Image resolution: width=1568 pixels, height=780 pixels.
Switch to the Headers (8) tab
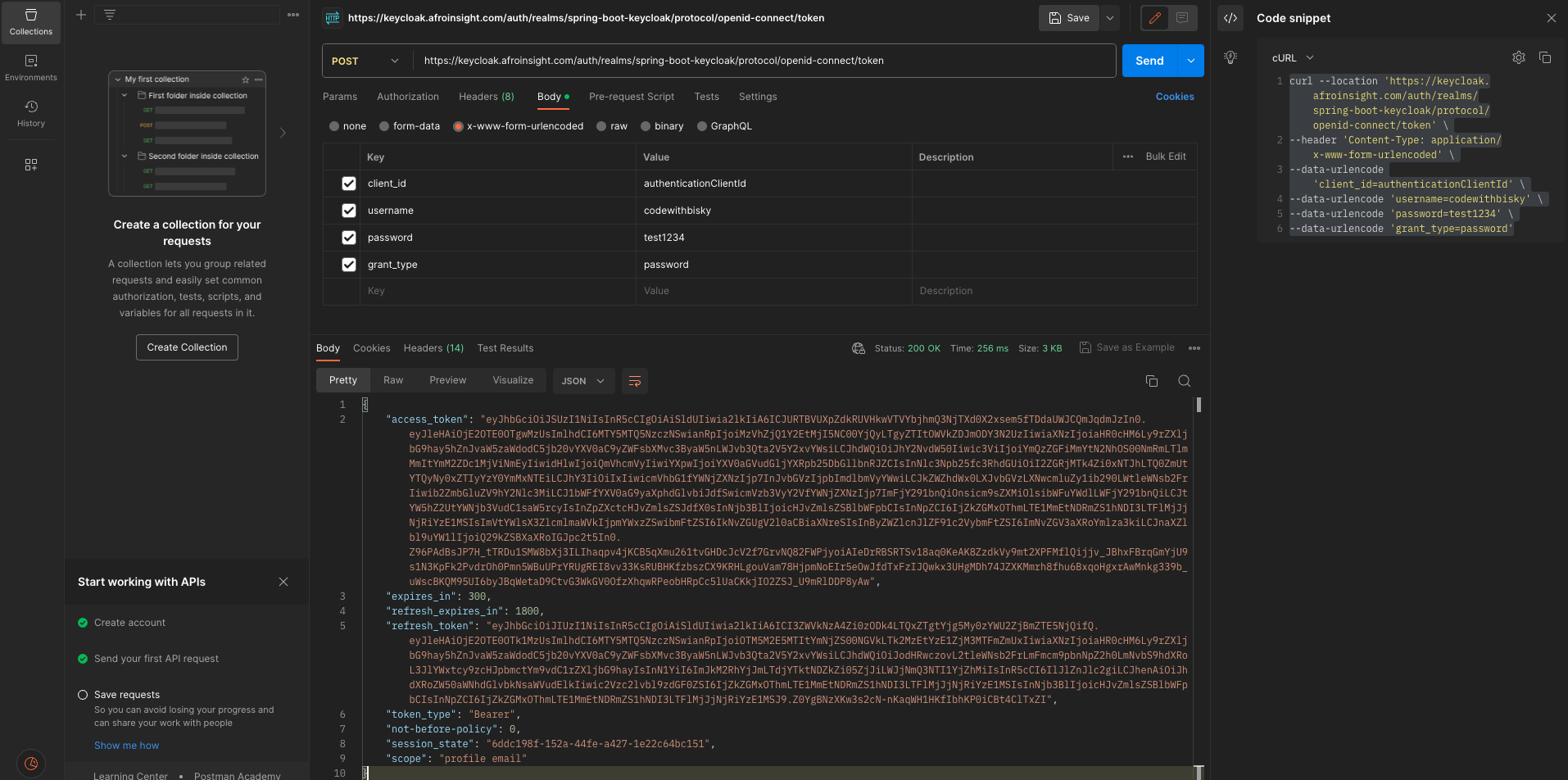point(487,97)
